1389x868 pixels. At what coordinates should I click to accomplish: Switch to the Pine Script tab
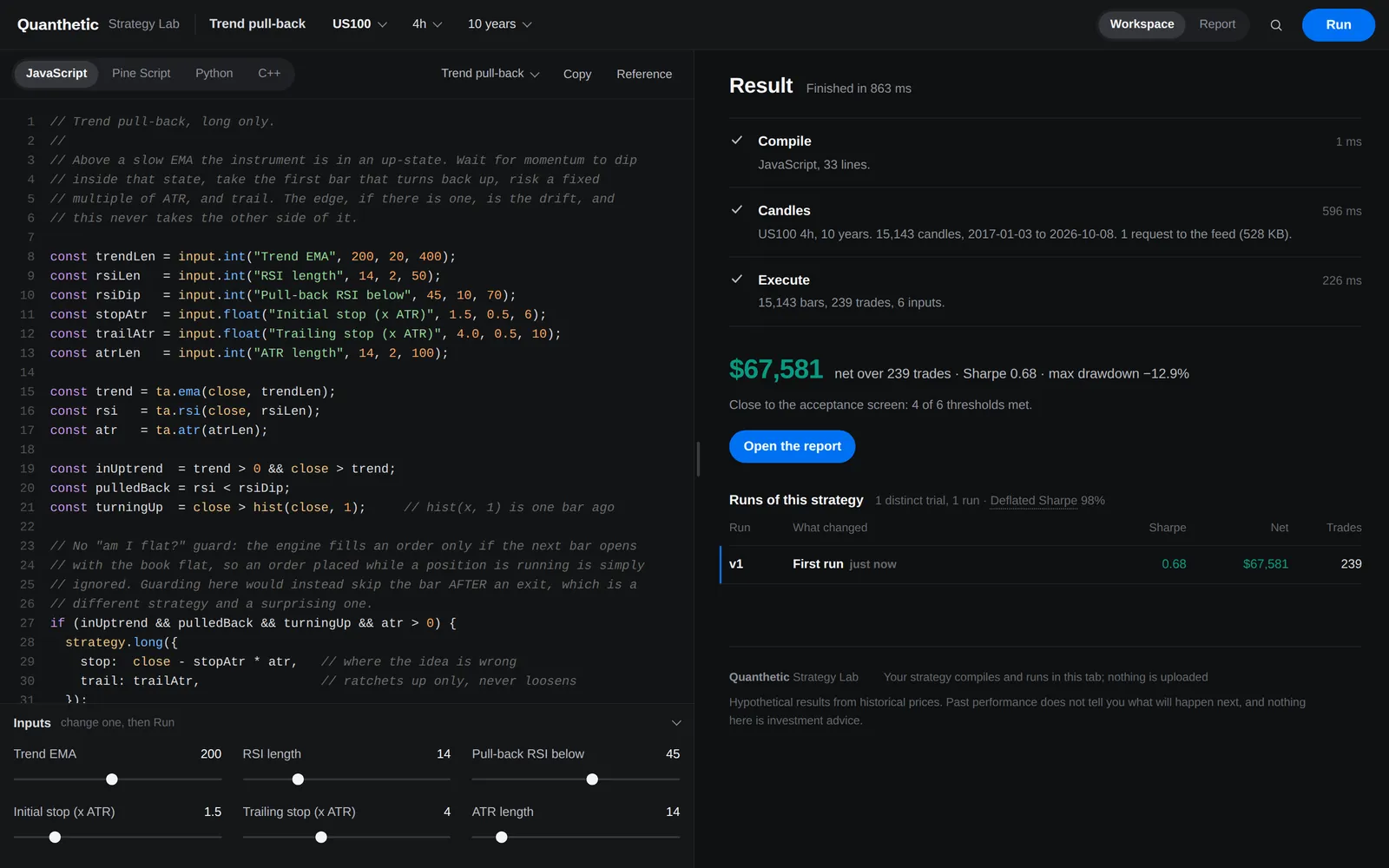tap(141, 73)
